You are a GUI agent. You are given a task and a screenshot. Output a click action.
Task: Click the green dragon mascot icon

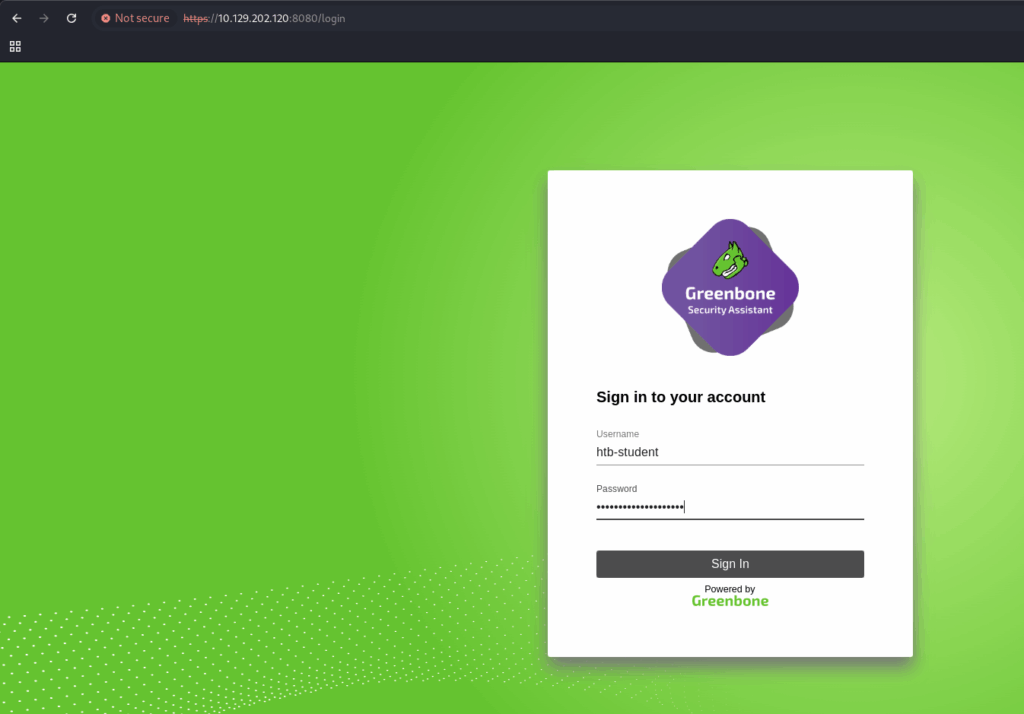click(x=729, y=260)
